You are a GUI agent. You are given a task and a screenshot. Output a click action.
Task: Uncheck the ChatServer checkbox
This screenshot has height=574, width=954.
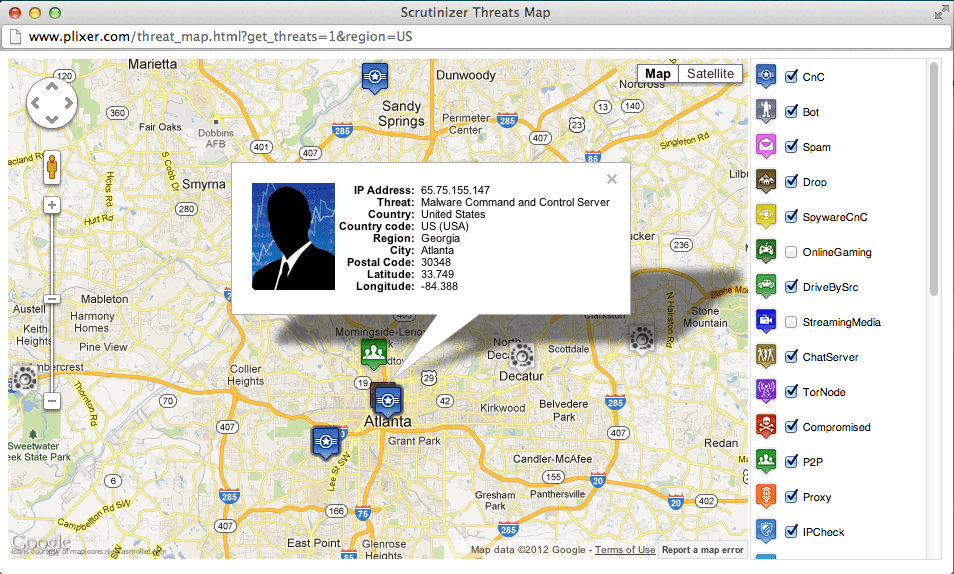pyautogui.click(x=792, y=356)
